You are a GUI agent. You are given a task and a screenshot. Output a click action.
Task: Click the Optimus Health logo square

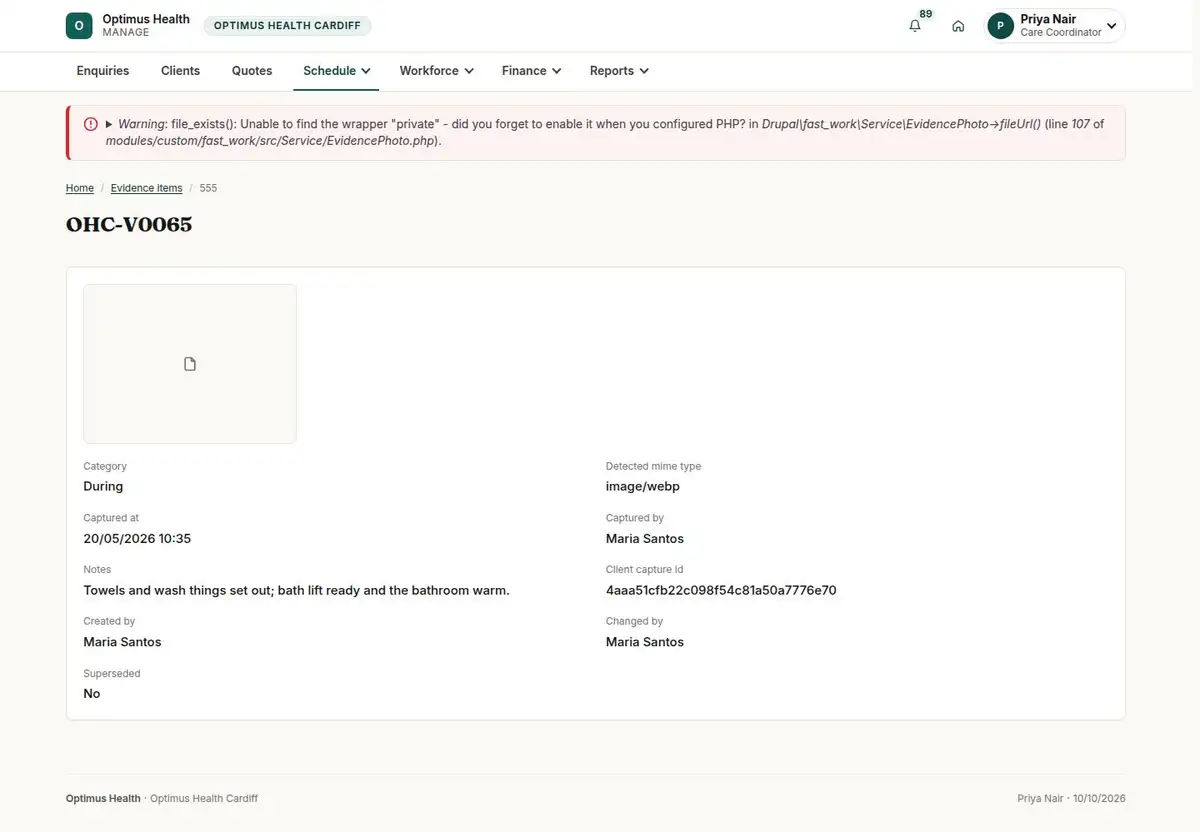(x=79, y=26)
